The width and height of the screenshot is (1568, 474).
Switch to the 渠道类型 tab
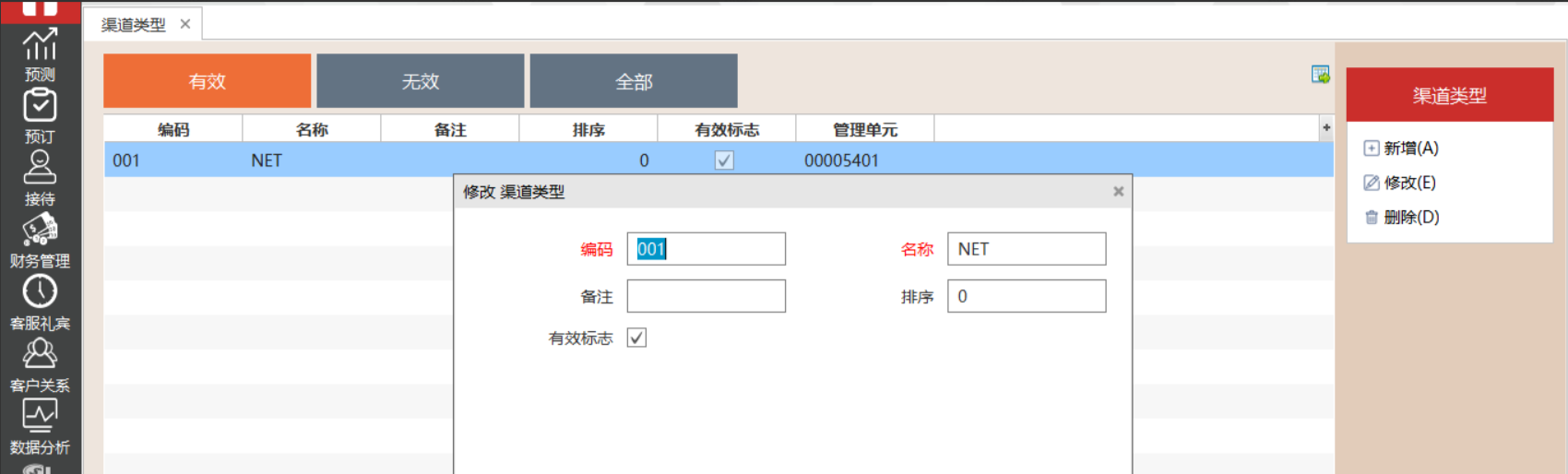coord(134,25)
